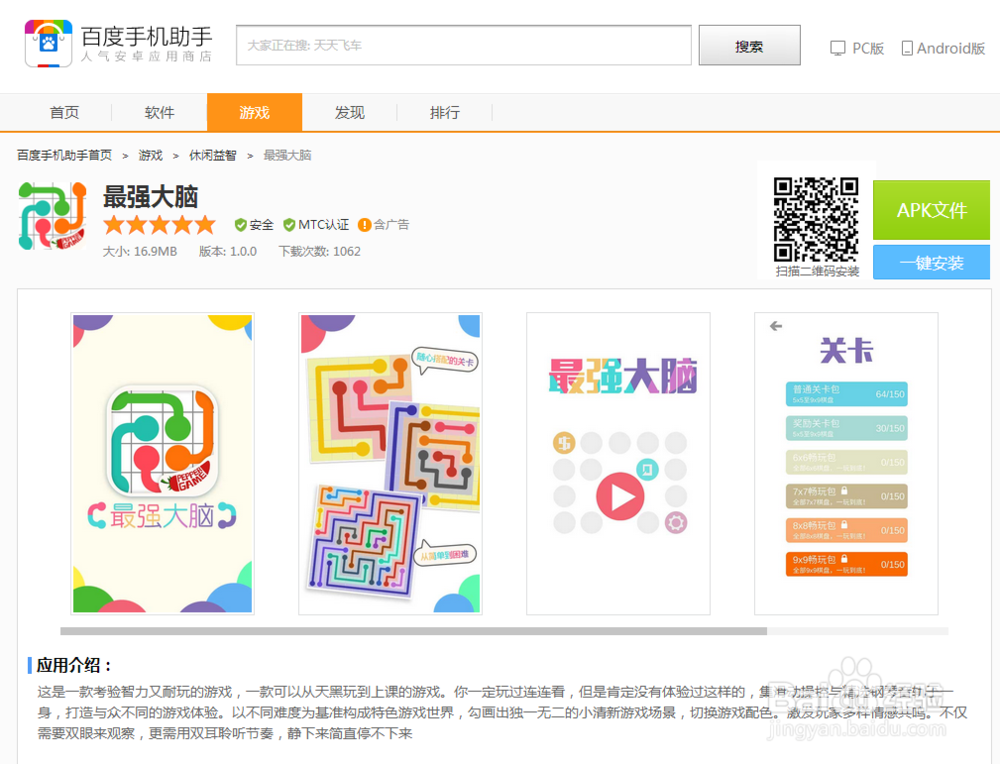Click the 搜索 button
Viewport: 1000px width, 764px height.
pyautogui.click(x=749, y=45)
